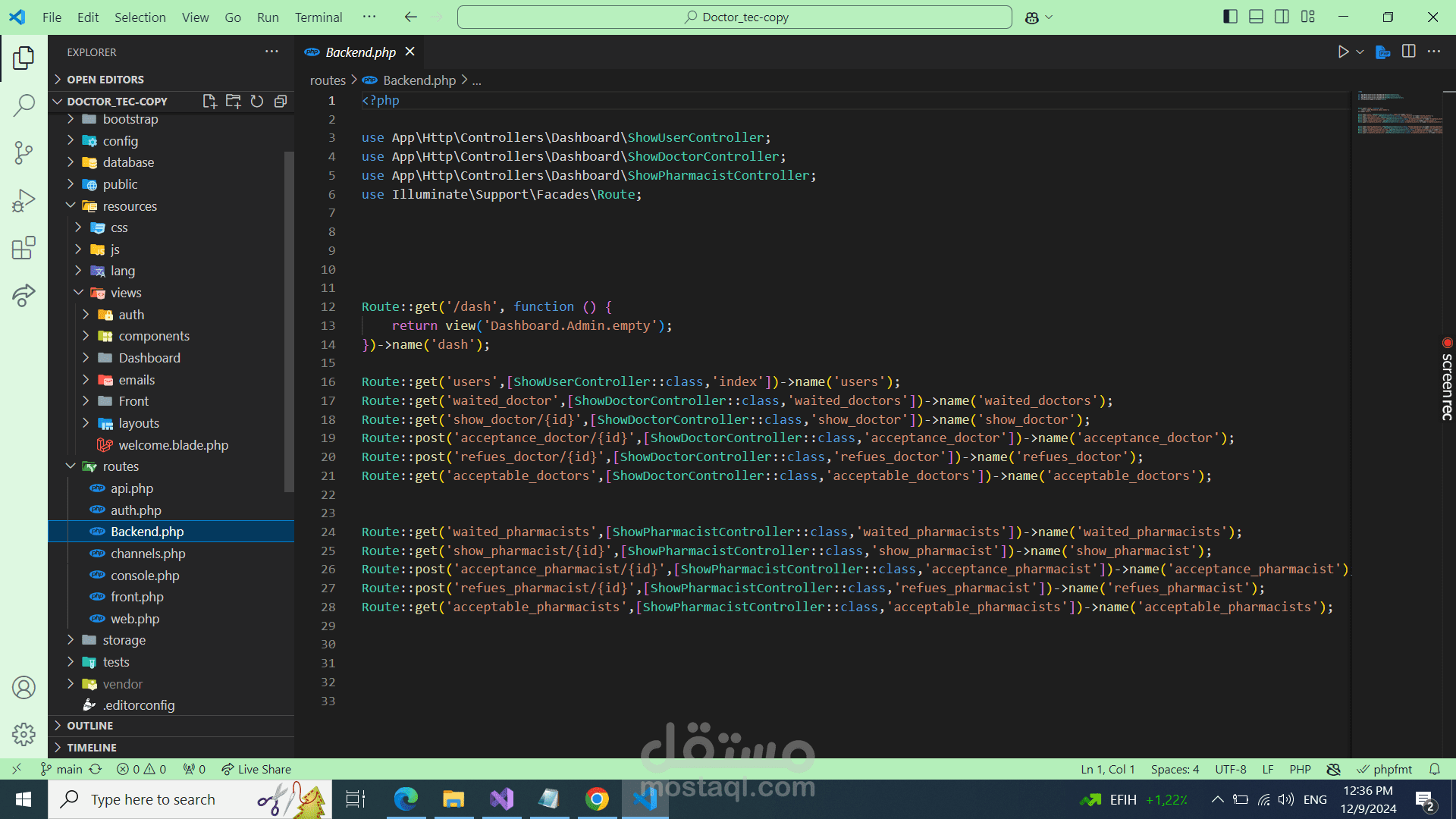Open the Extensions view

click(x=24, y=248)
